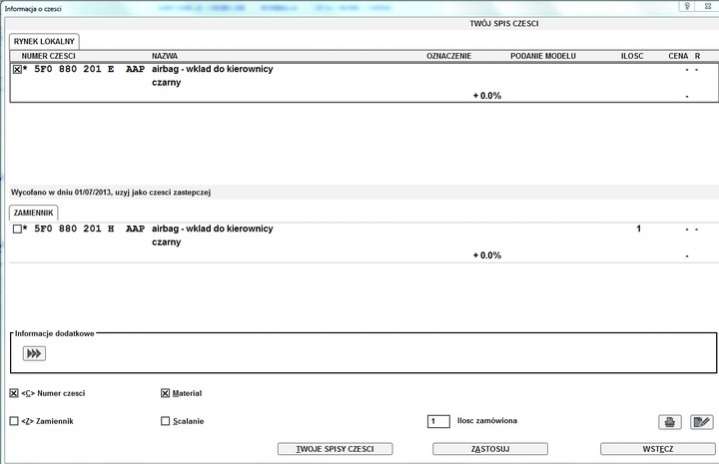Click the NAZWA column header
The image size is (719, 464).
[165, 55]
